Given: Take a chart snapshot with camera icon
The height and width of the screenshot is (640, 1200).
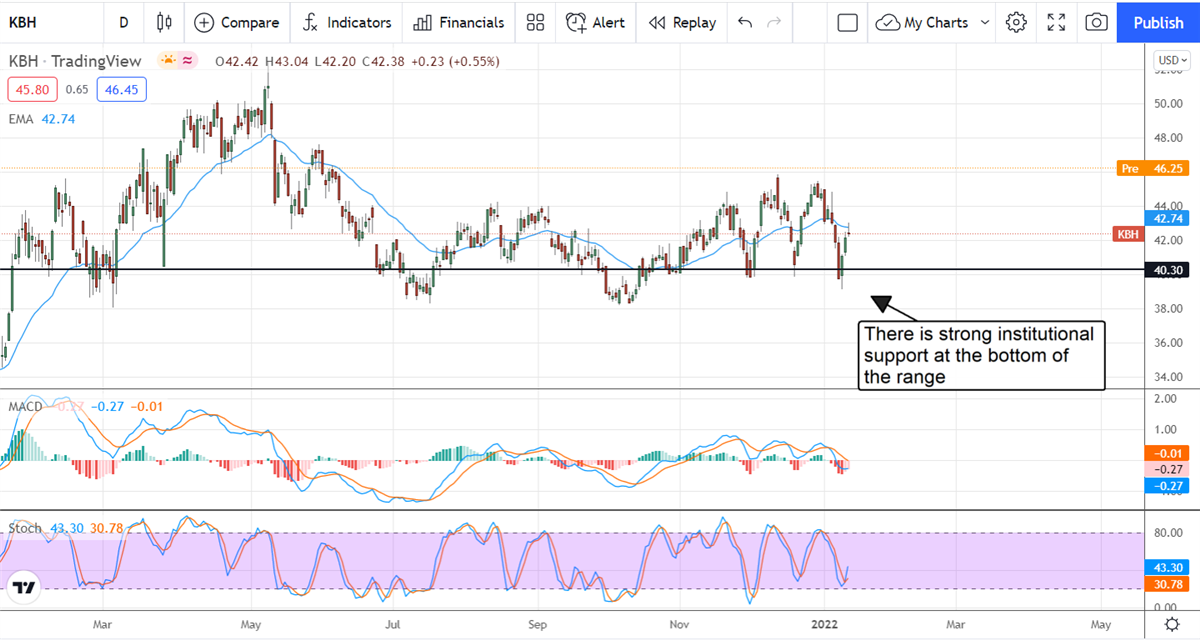Looking at the screenshot, I should (1096, 22).
